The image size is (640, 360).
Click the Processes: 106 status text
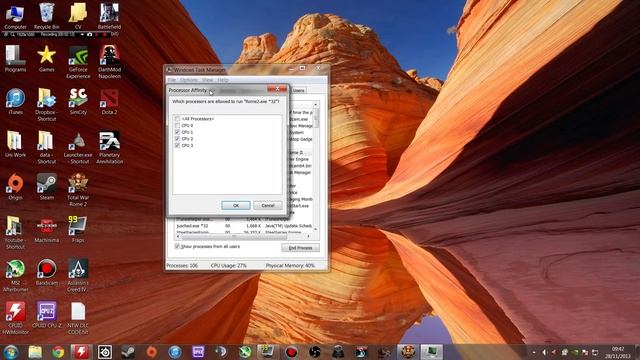point(182,265)
